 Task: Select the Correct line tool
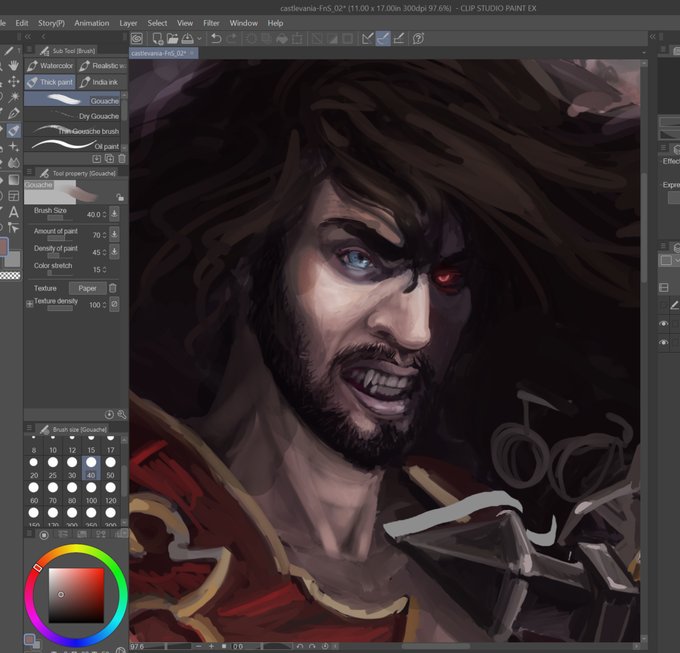14,228
